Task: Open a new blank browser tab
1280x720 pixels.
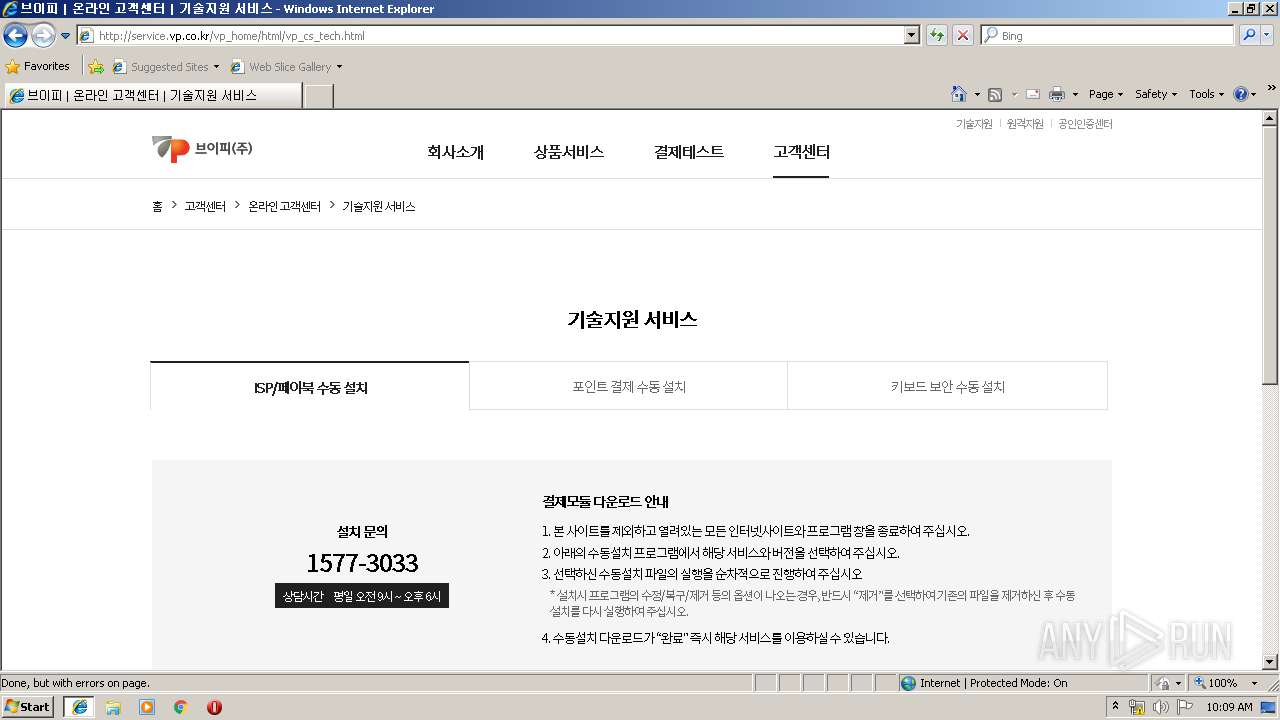Action: (318, 96)
